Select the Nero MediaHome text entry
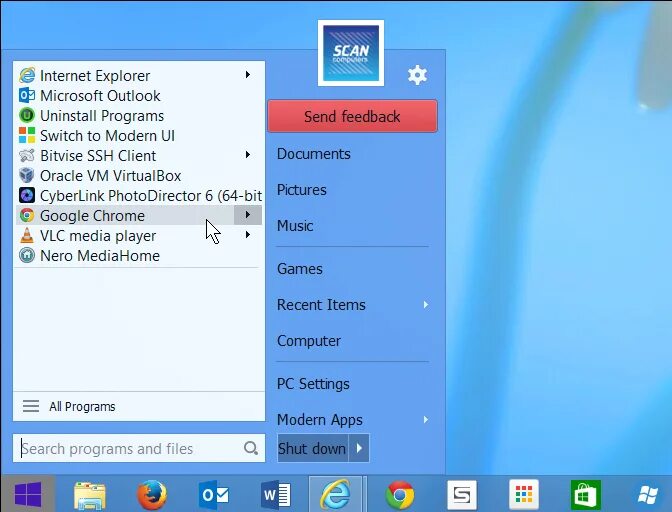The width and height of the screenshot is (672, 512). 100,256
